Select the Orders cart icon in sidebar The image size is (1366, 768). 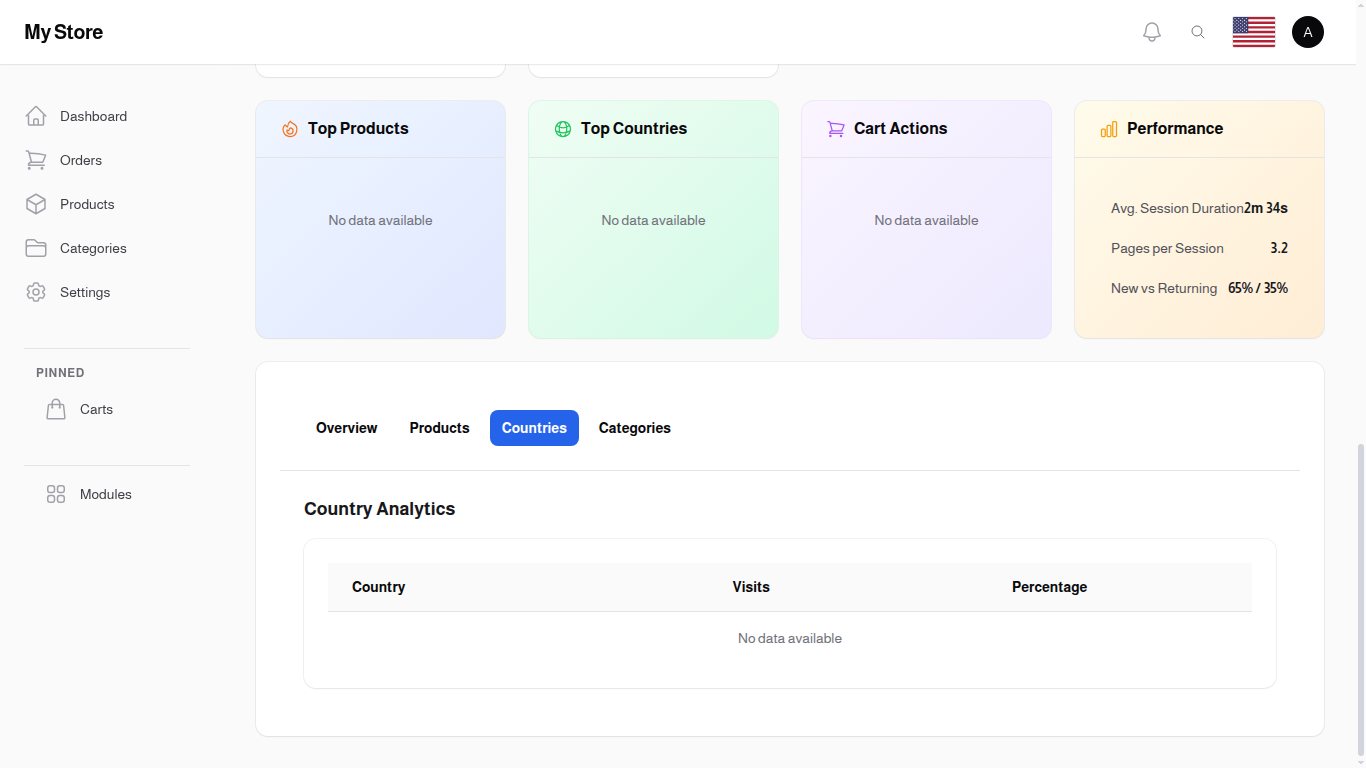36,160
